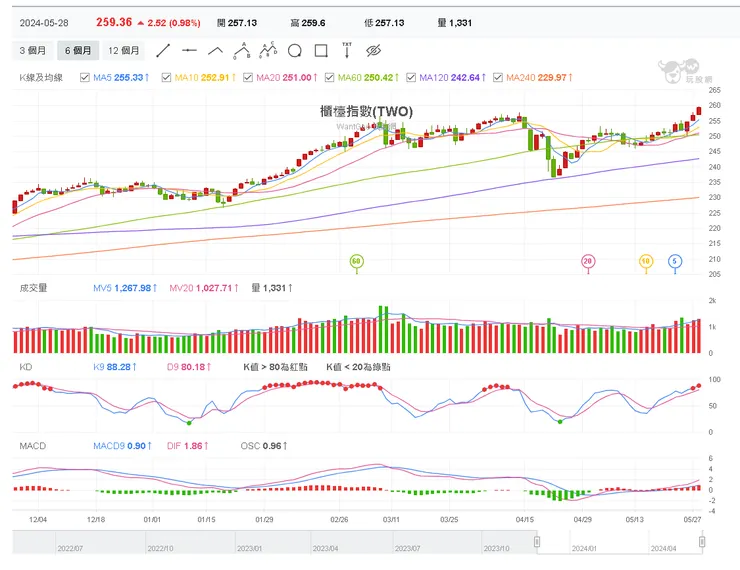Click the 成交量 panel label
This screenshot has height=570, width=740.
click(33, 288)
